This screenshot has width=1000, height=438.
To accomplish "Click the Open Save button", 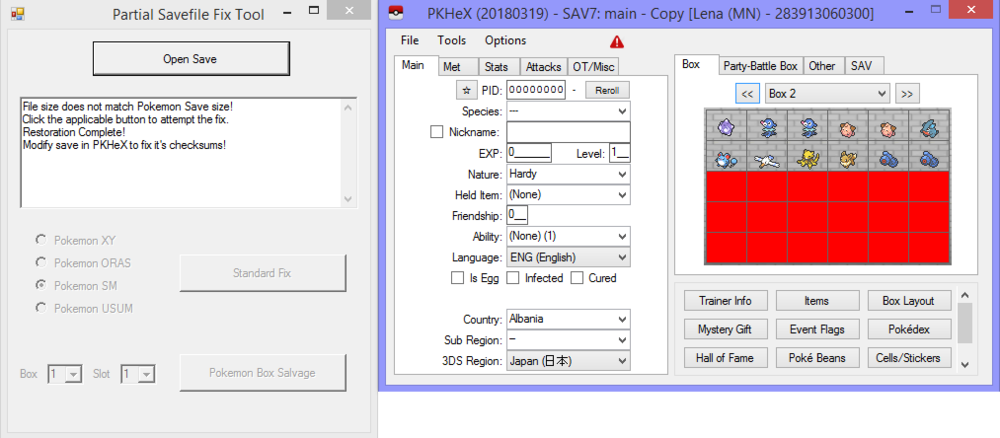I will pos(190,59).
